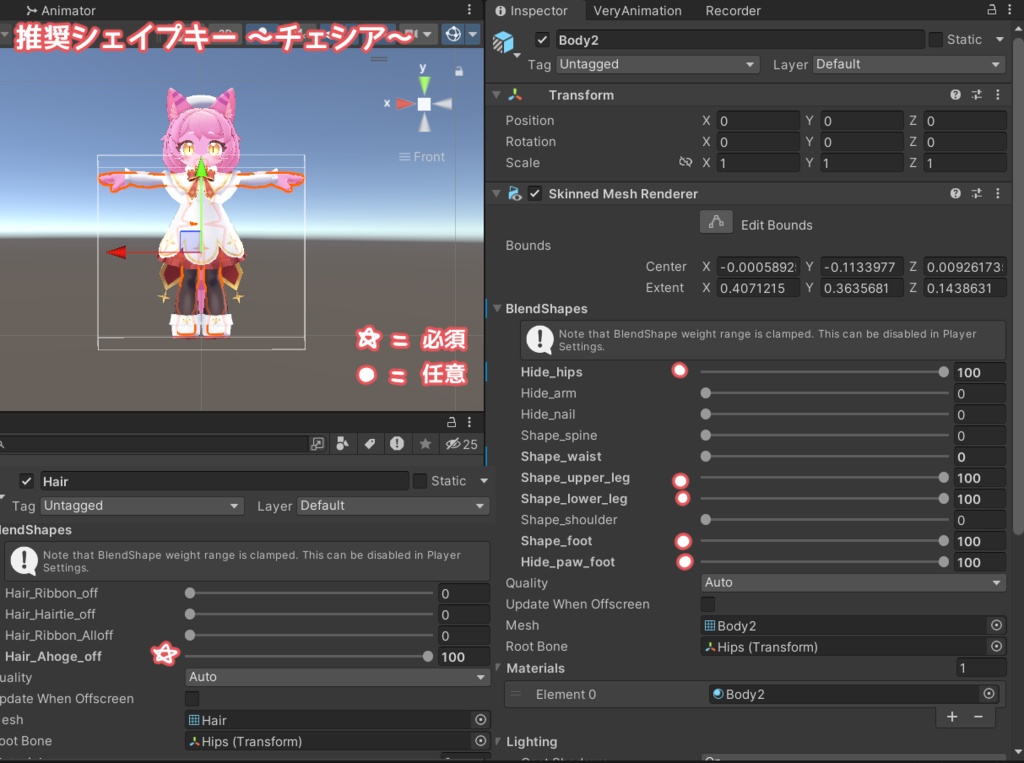Image resolution: width=1024 pixels, height=763 pixels.
Task: Enable Static checkbox for Body2
Action: (935, 40)
